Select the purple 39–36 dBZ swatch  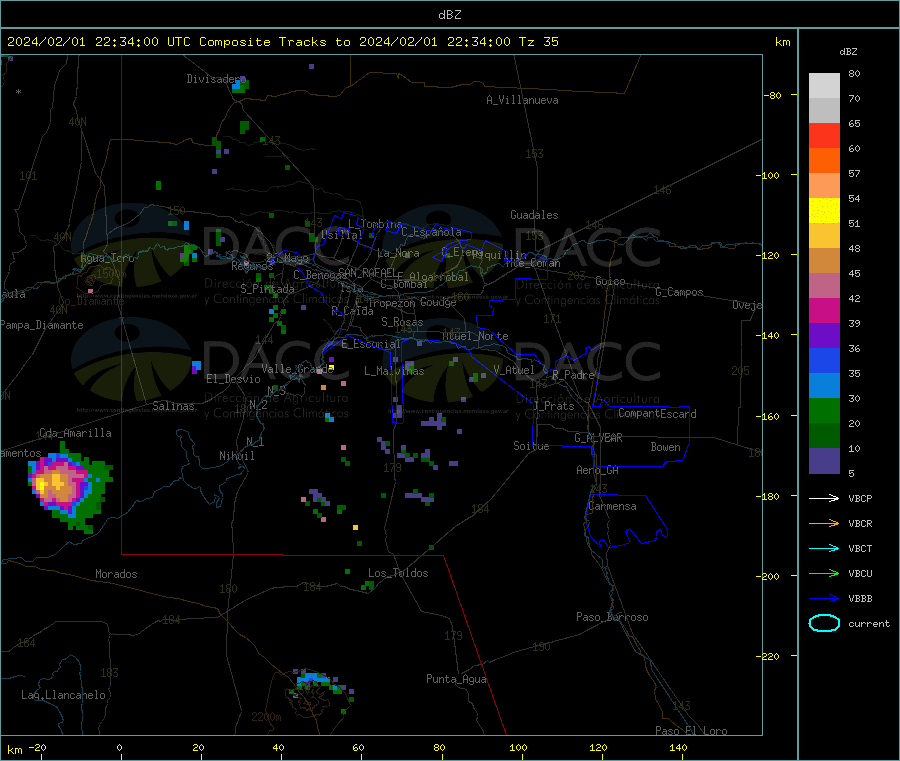point(824,336)
